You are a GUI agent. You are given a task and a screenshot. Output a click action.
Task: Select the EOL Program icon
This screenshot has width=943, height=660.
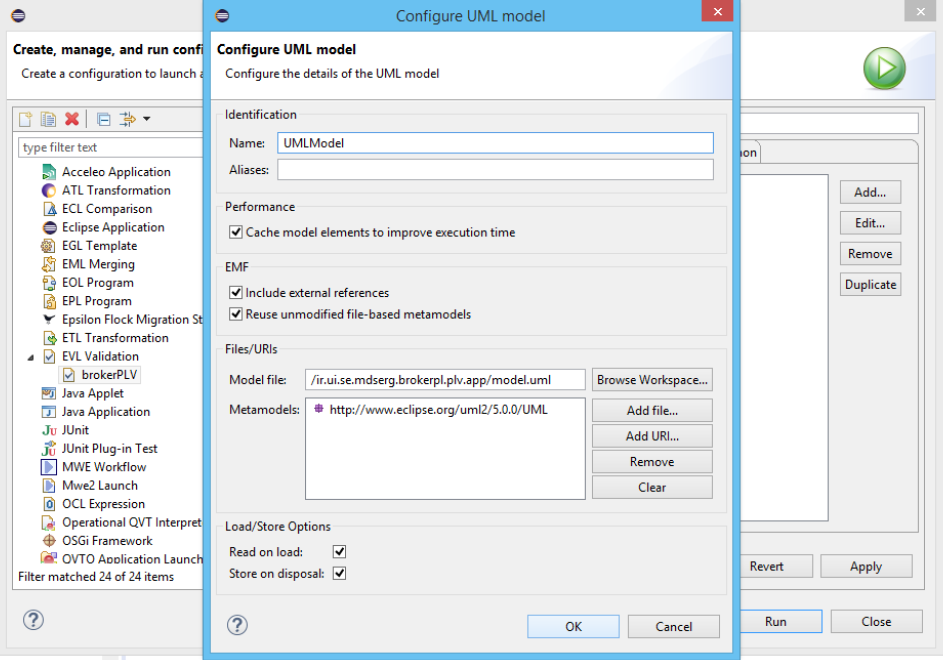(x=49, y=283)
